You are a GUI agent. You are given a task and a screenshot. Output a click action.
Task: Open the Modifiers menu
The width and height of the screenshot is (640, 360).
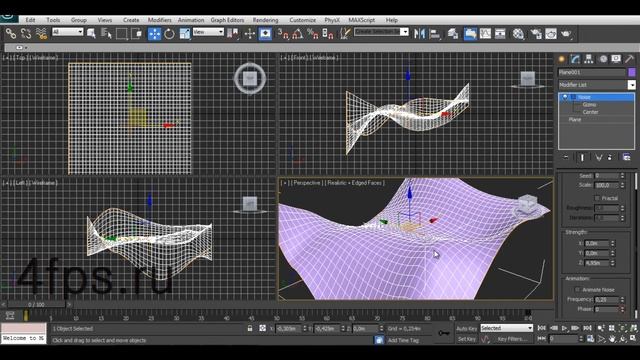pos(160,20)
